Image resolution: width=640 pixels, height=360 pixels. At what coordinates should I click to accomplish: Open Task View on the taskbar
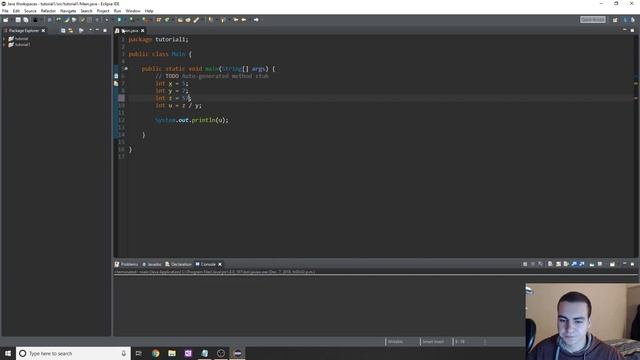[x=138, y=353]
